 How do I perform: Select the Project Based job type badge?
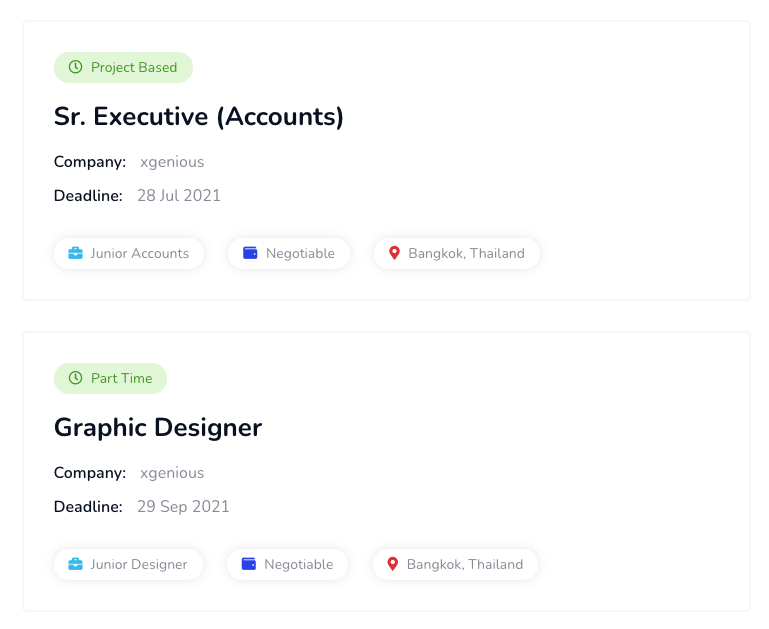click(x=123, y=68)
